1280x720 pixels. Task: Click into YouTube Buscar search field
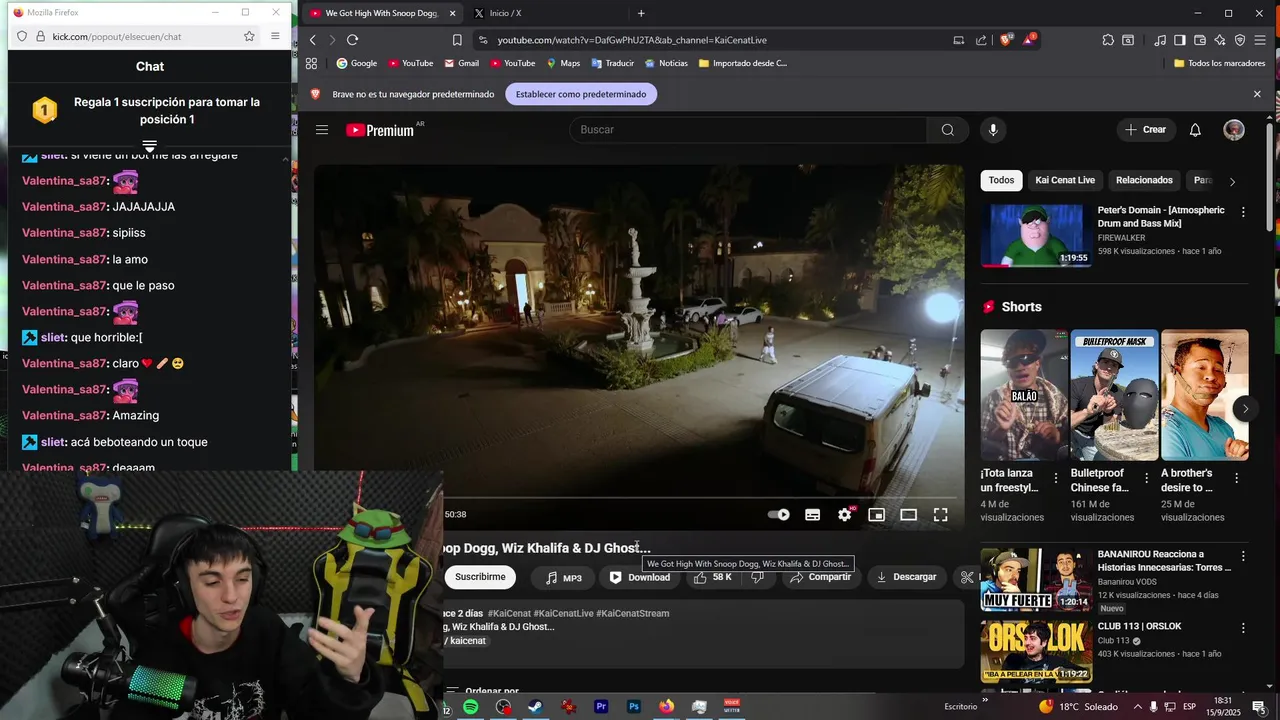(x=748, y=130)
